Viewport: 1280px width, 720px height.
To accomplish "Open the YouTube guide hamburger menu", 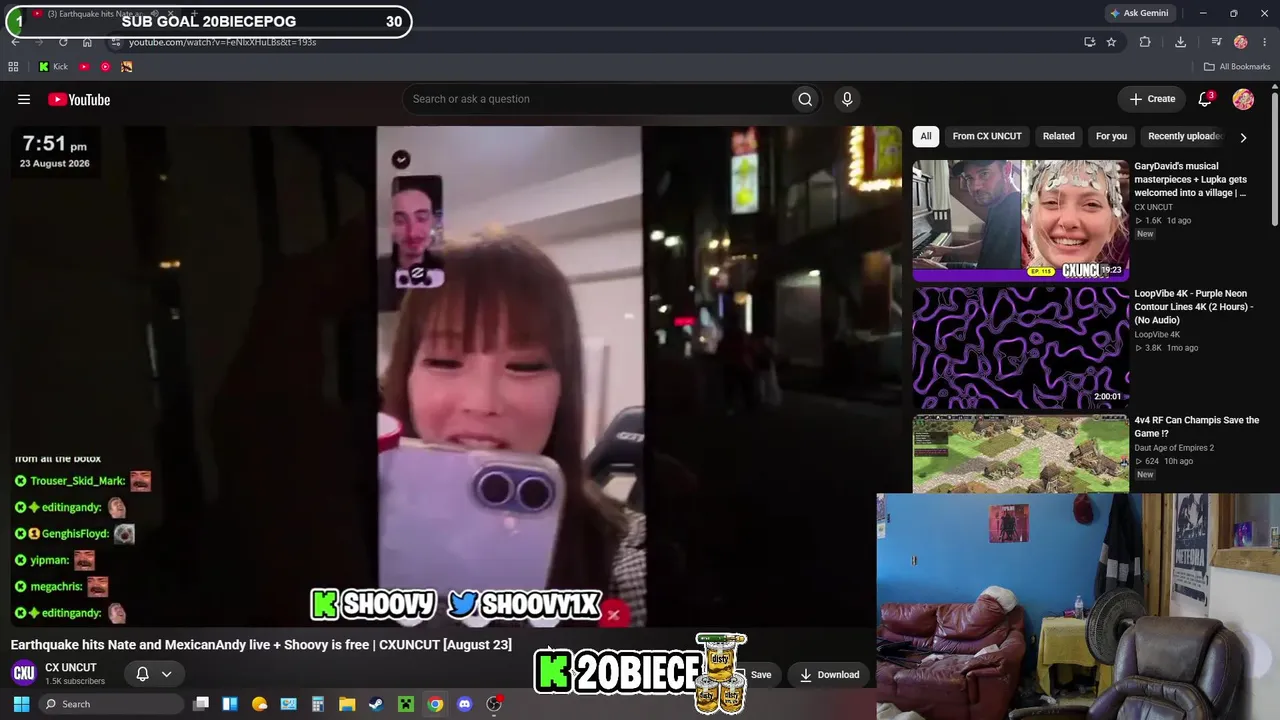I will (24, 99).
